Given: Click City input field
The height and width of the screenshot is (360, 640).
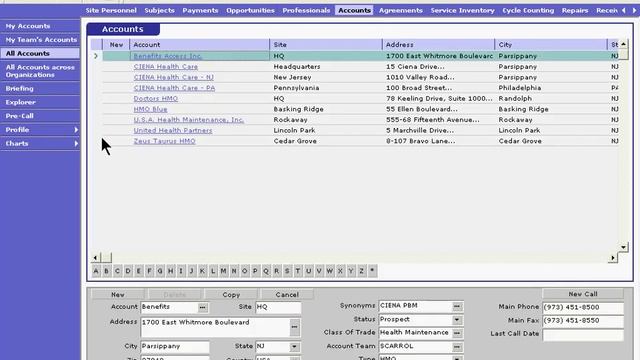Looking at the screenshot, I should coord(175,347).
